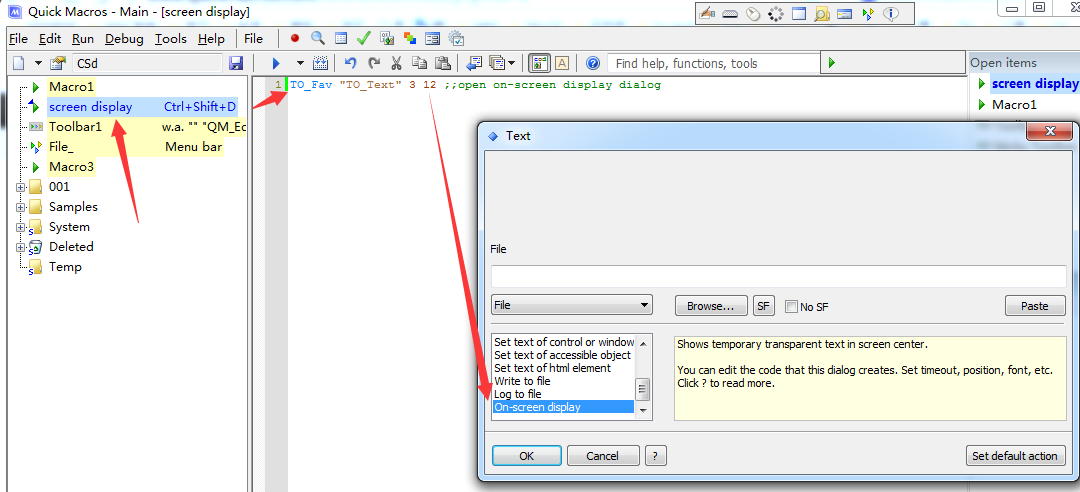Click the magnifier Find icon in toolbar

pyautogui.click(x=318, y=39)
